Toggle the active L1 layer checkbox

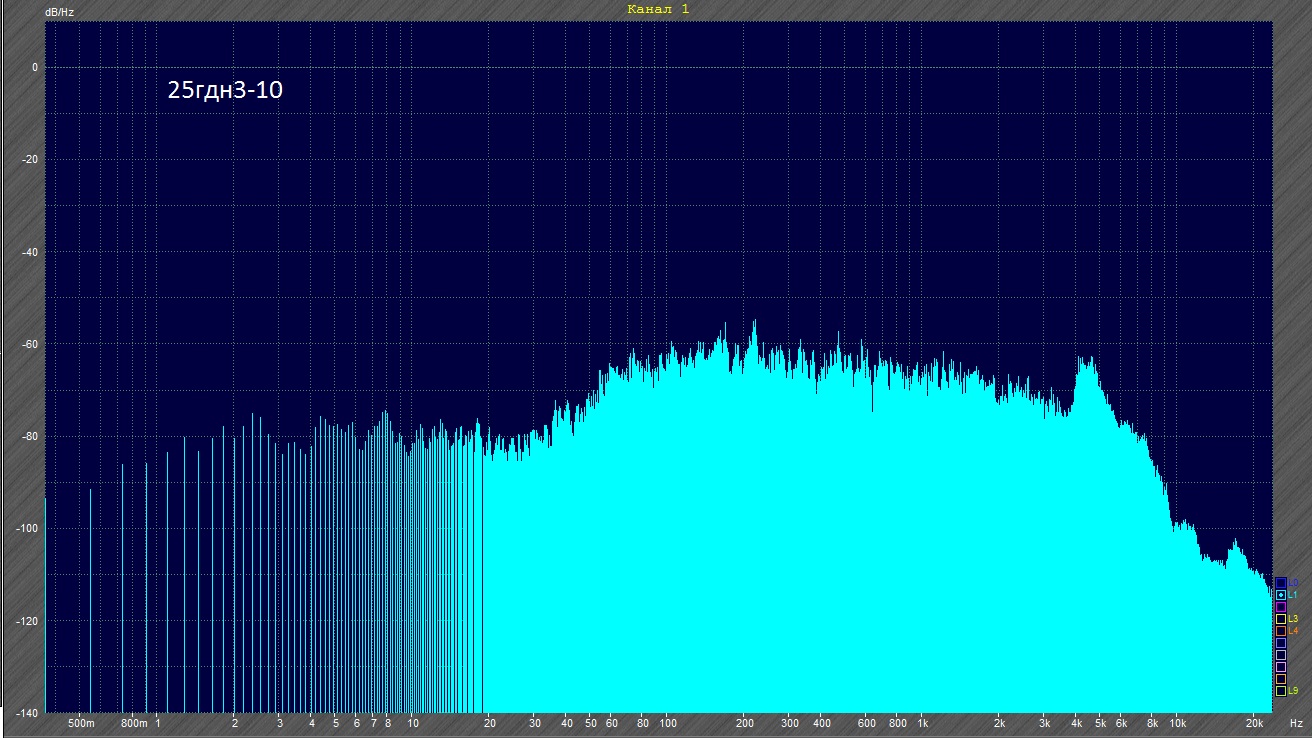click(1280, 595)
